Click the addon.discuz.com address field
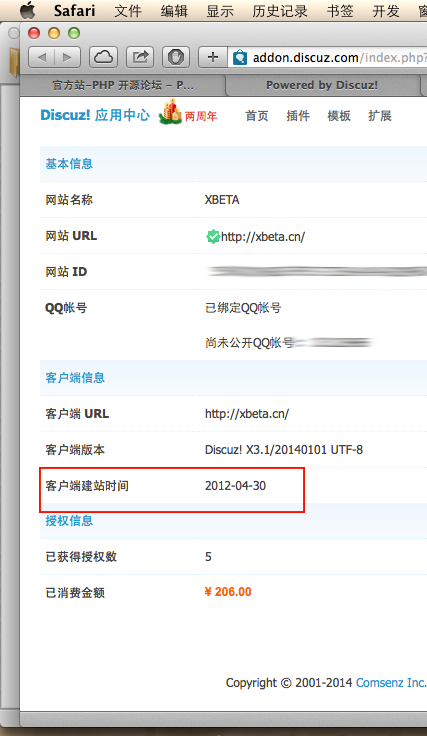The image size is (427, 736). pyautogui.click(x=328, y=58)
